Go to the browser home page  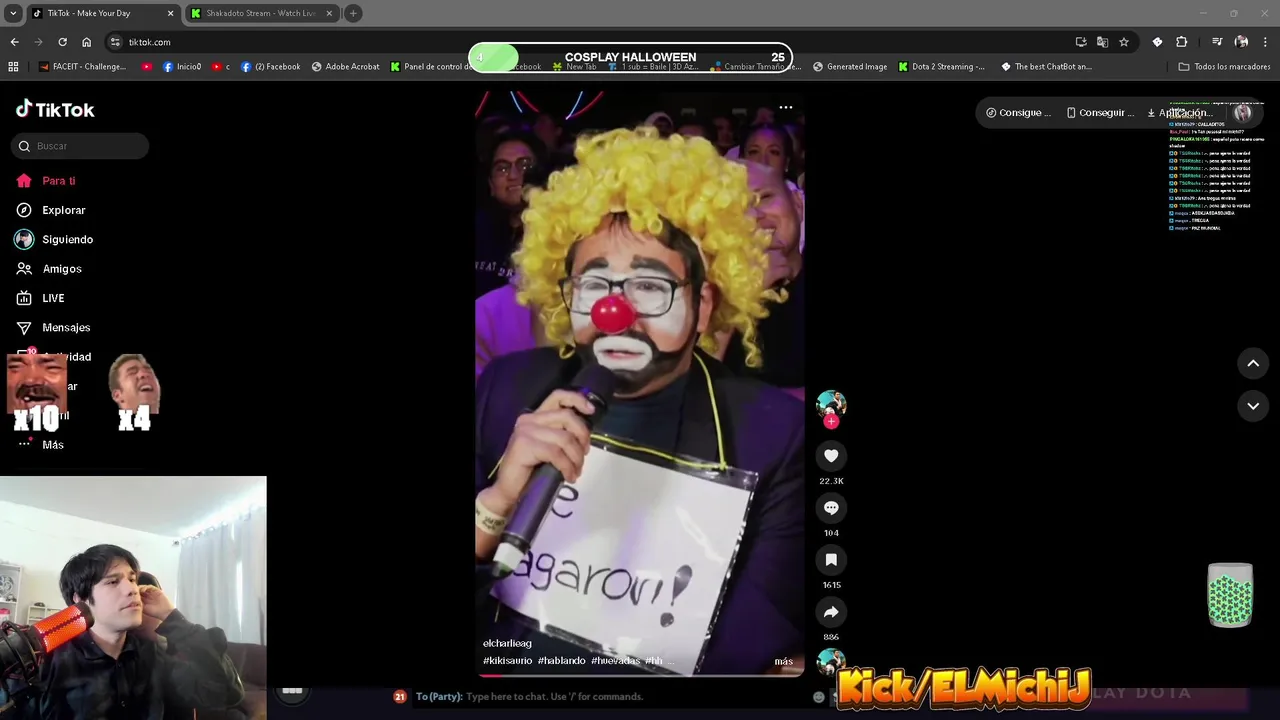click(x=86, y=42)
